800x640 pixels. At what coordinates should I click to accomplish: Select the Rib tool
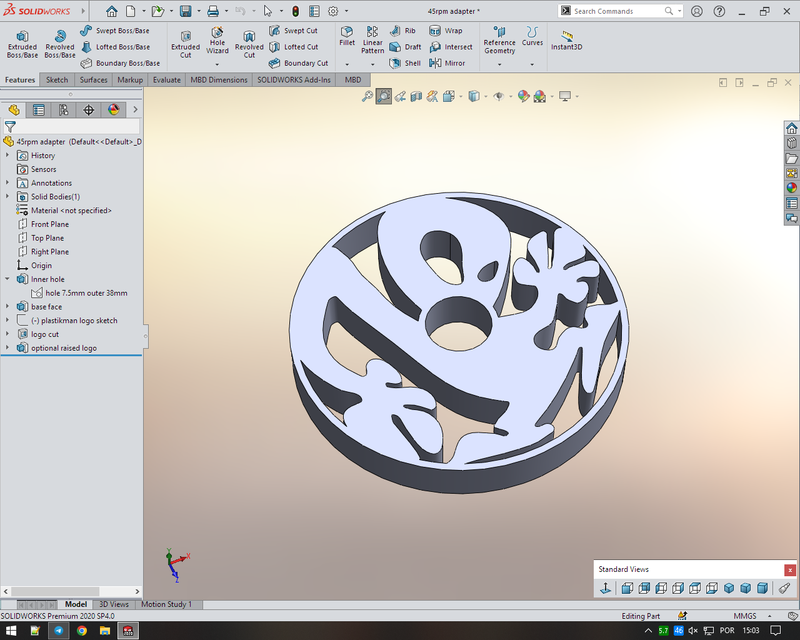404,31
